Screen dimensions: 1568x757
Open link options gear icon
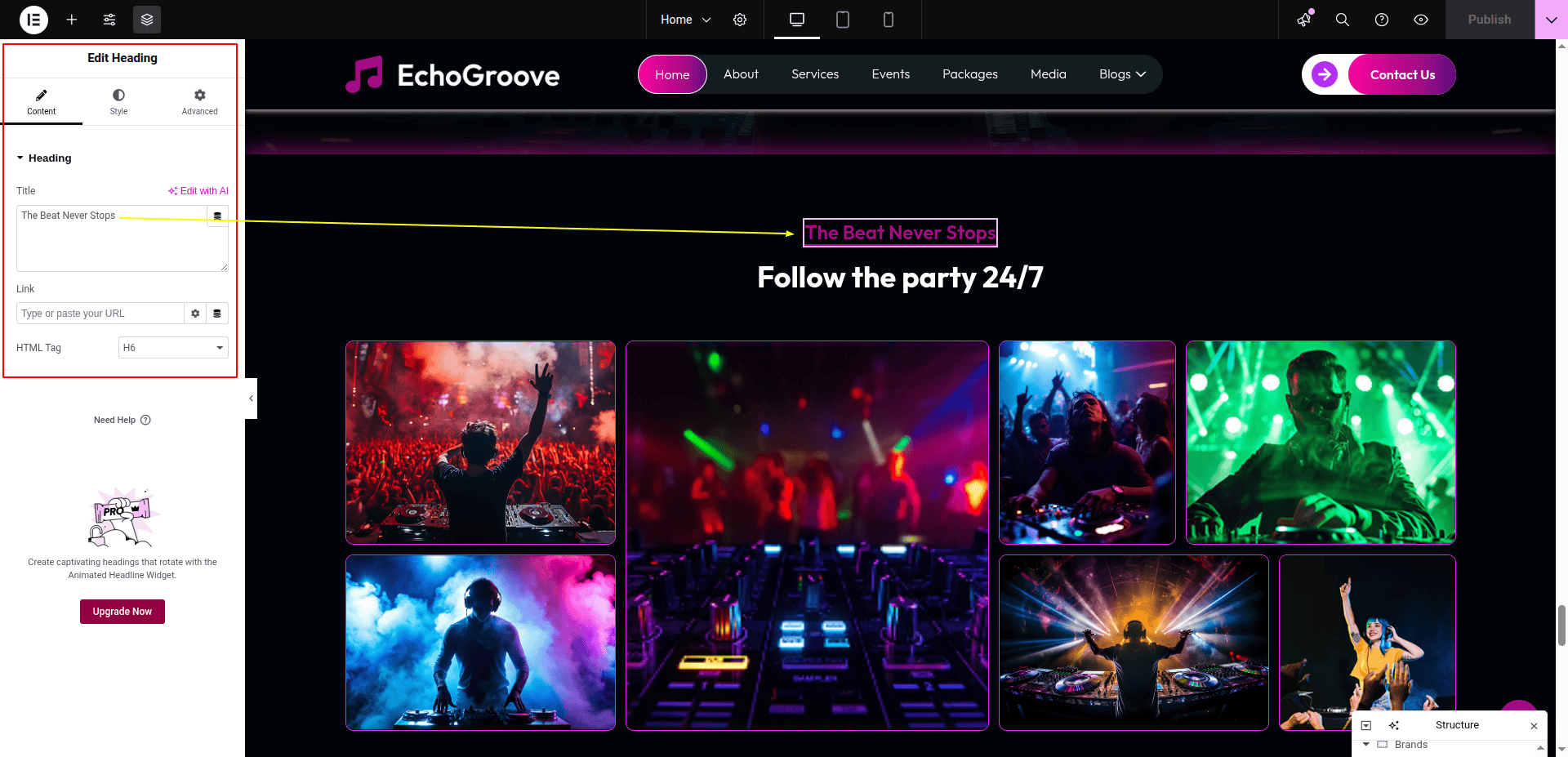(x=195, y=314)
